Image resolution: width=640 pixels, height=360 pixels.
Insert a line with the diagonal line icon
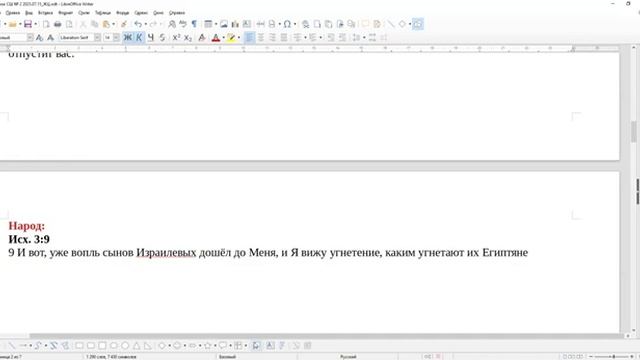pyautogui.click(x=391, y=24)
